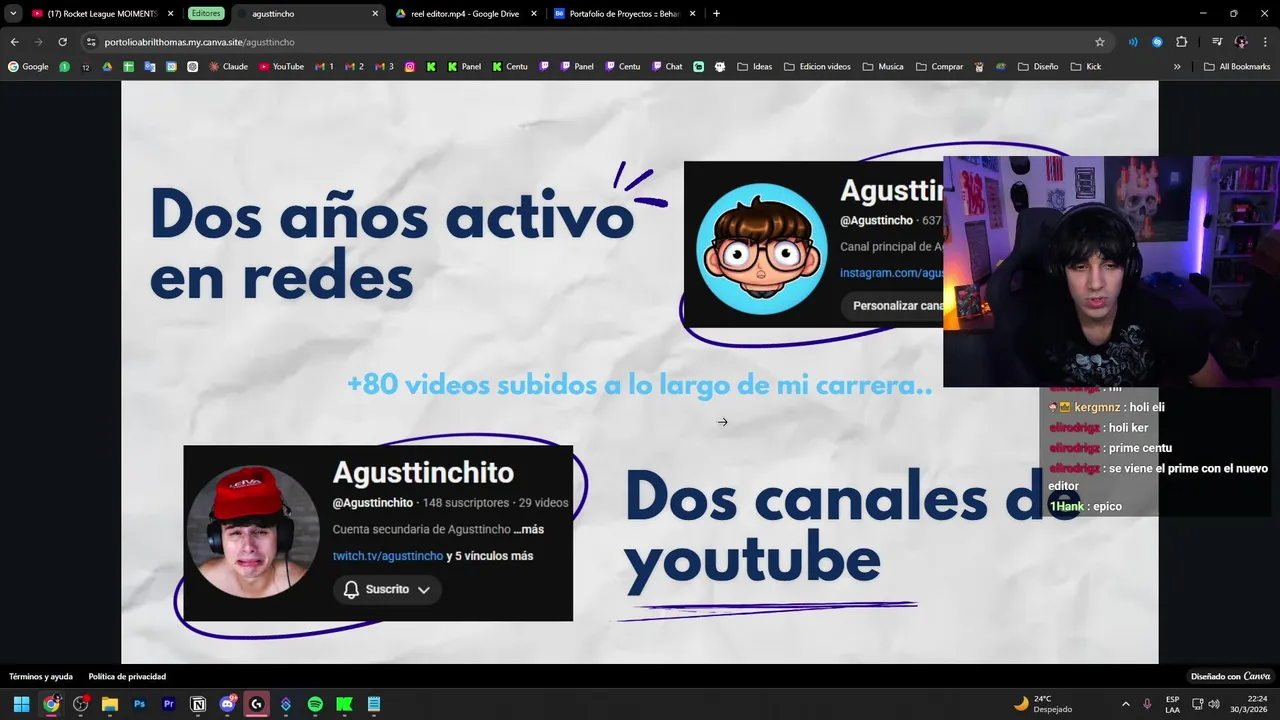Switch to the Portafolio de Proyectos Behance tab
The width and height of the screenshot is (1280, 720).
(x=625, y=14)
